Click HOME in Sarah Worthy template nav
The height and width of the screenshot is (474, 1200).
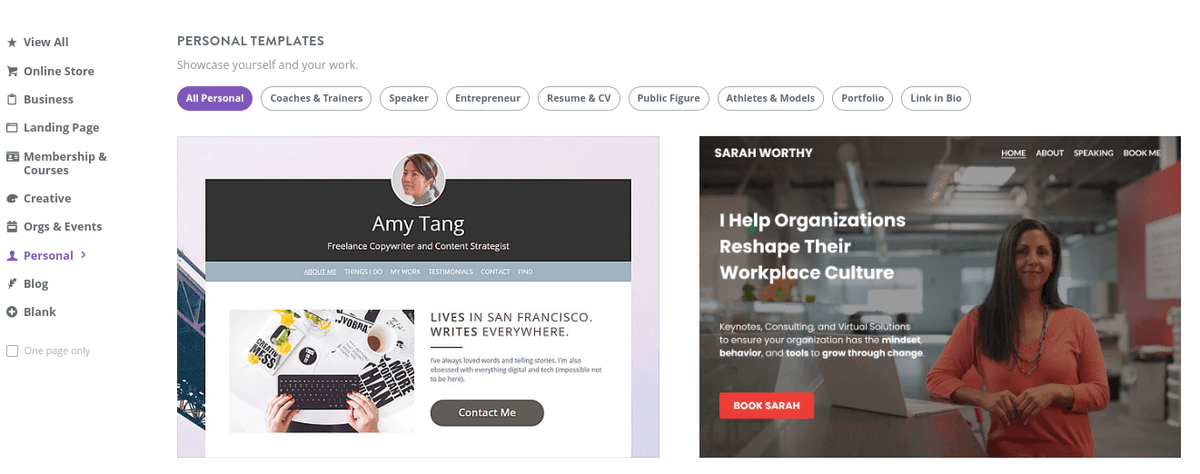[1014, 153]
